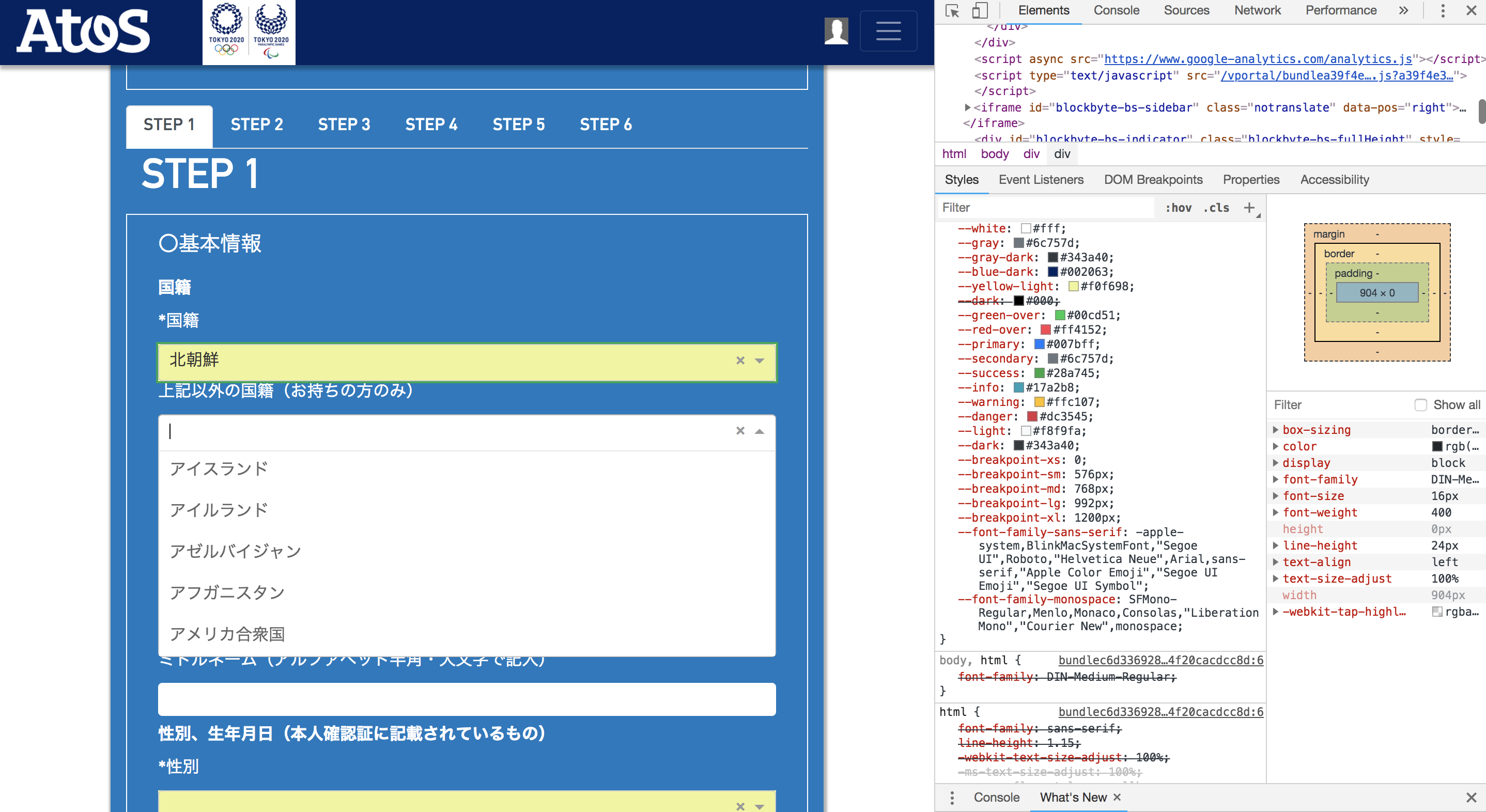Toggle device emulation mode in DevTools
The width and height of the screenshot is (1486, 812).
[980, 10]
